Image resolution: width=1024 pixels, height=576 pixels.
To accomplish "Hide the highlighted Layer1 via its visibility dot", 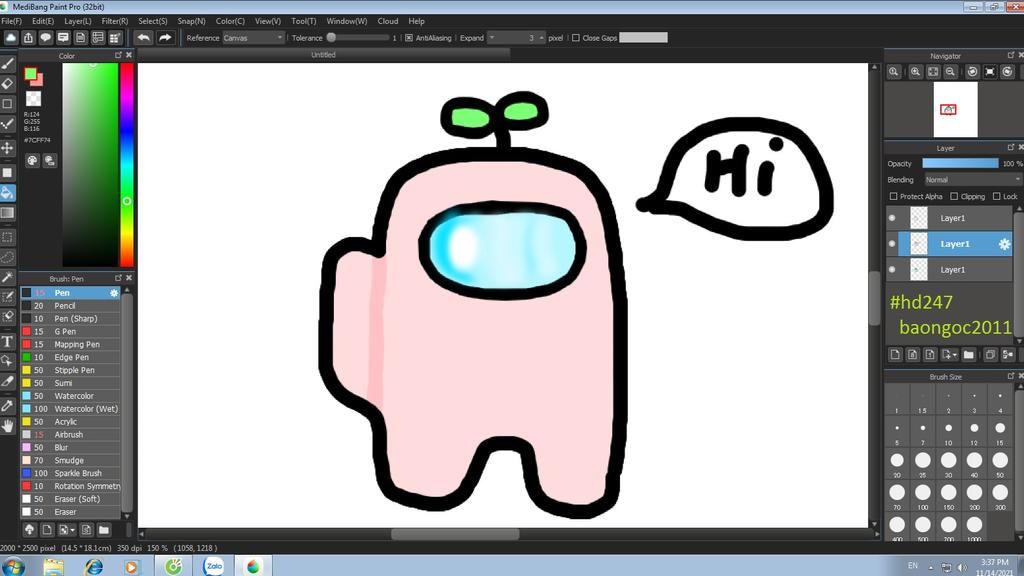I will [892, 244].
